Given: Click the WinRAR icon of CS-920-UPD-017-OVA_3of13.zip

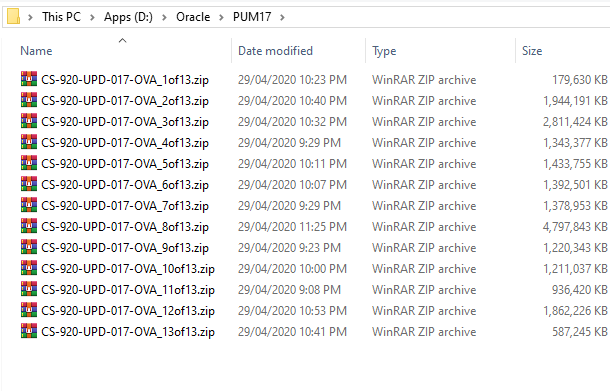Looking at the screenshot, I should [29, 121].
